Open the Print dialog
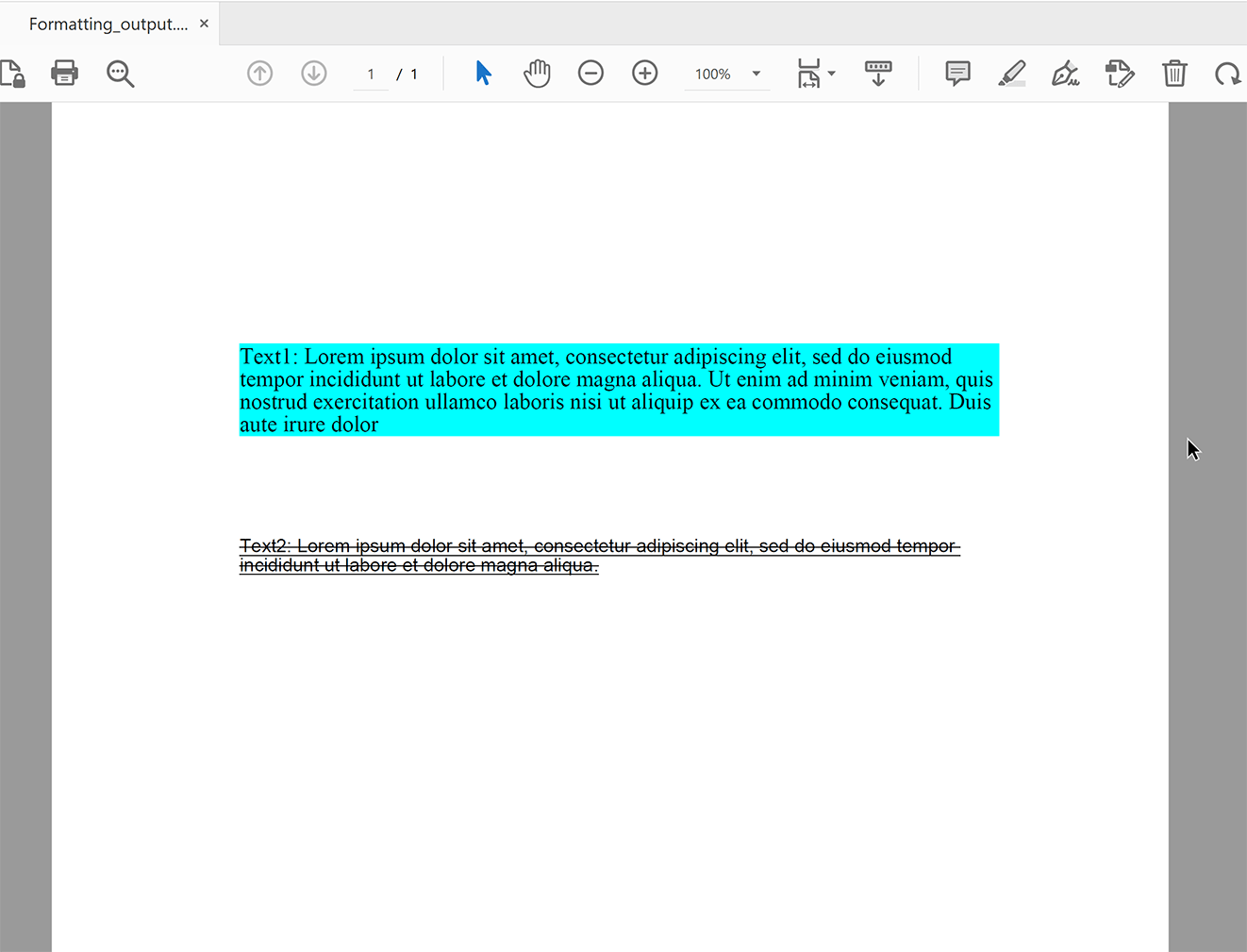 tap(64, 73)
